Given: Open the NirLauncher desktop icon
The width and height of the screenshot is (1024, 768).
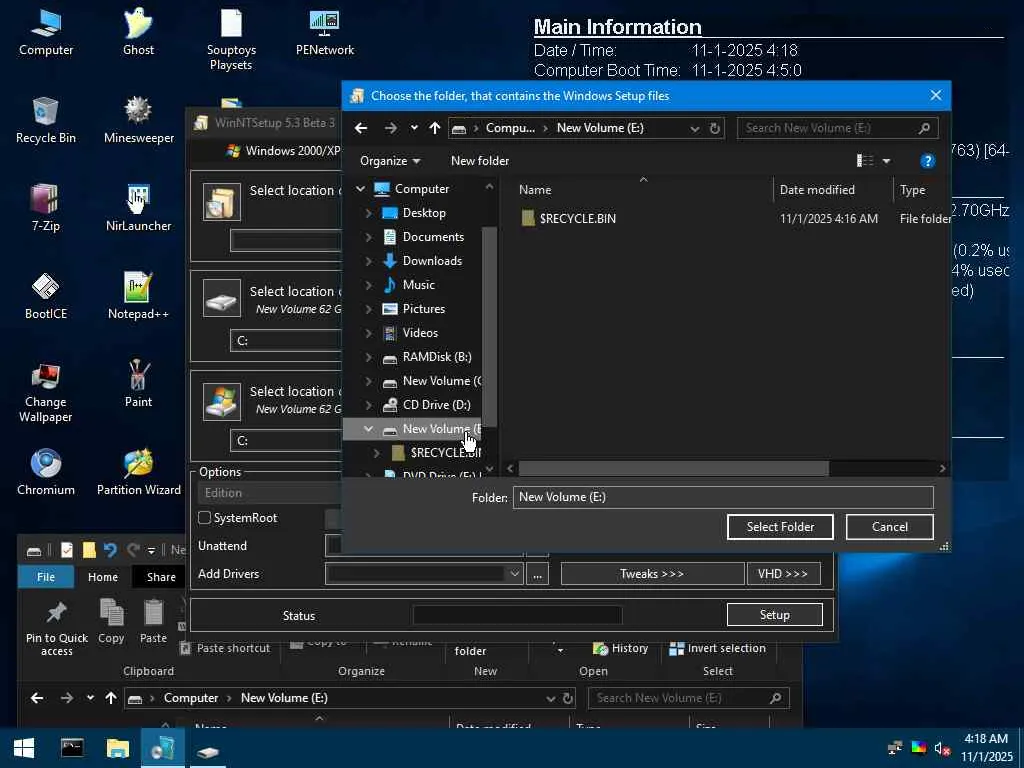Looking at the screenshot, I should (x=138, y=207).
